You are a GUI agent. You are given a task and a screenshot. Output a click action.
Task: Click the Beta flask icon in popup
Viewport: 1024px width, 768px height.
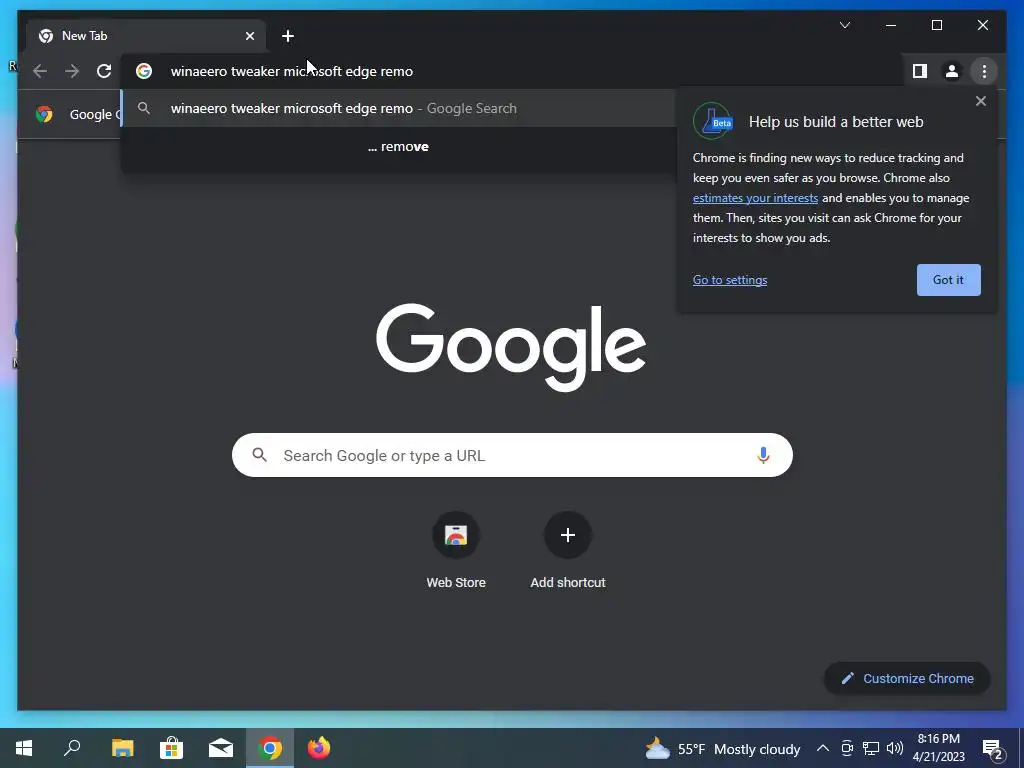[712, 121]
